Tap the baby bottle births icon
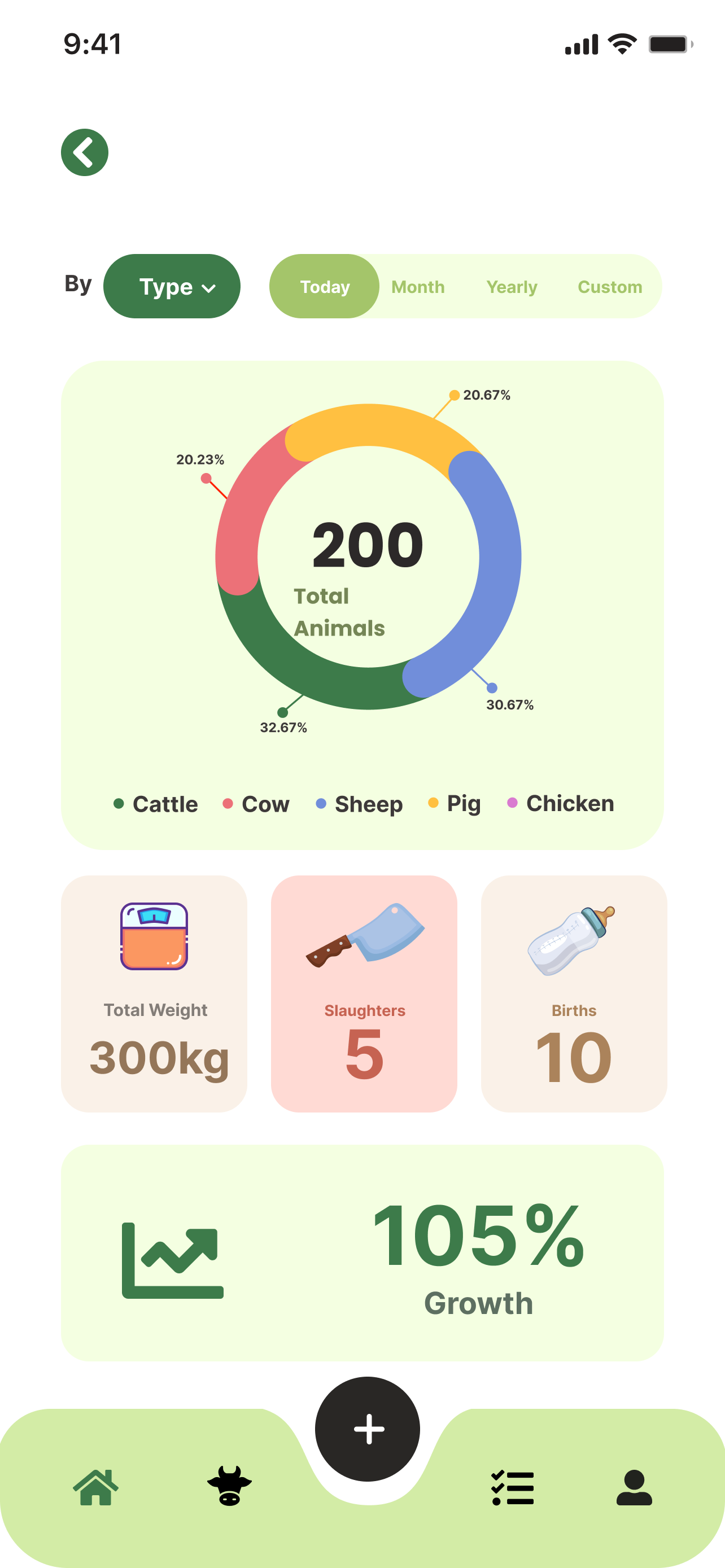The width and height of the screenshot is (725, 1568). pyautogui.click(x=571, y=939)
